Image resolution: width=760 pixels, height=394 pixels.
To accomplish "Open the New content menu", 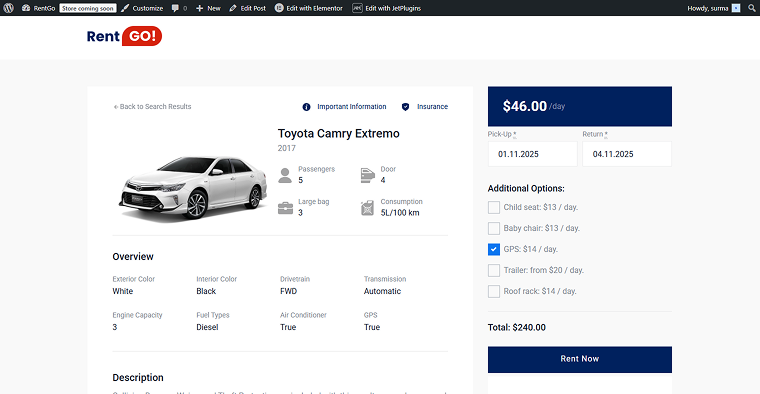I will coord(208,8).
